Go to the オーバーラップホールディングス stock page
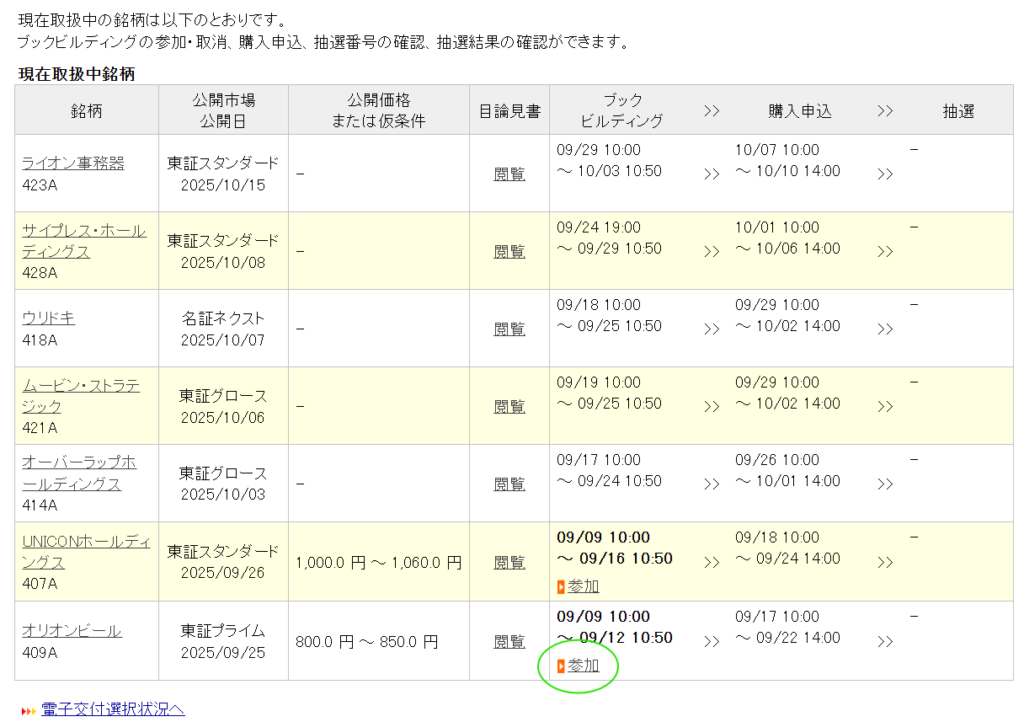The image size is (1024, 722). click(x=79, y=473)
